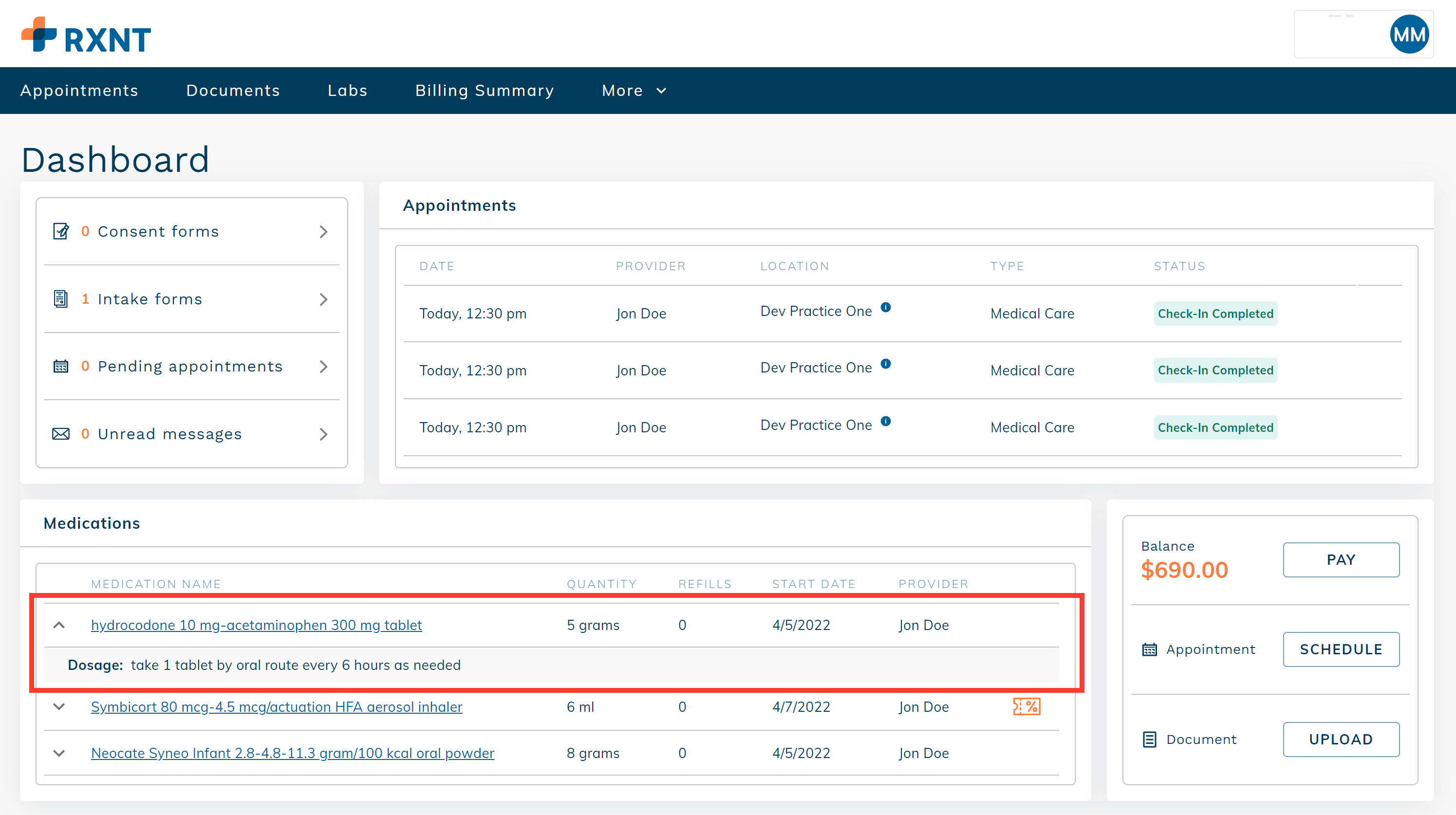Click the Dashboard page heading
Image resolution: width=1456 pixels, height=815 pixels.
tap(115, 159)
